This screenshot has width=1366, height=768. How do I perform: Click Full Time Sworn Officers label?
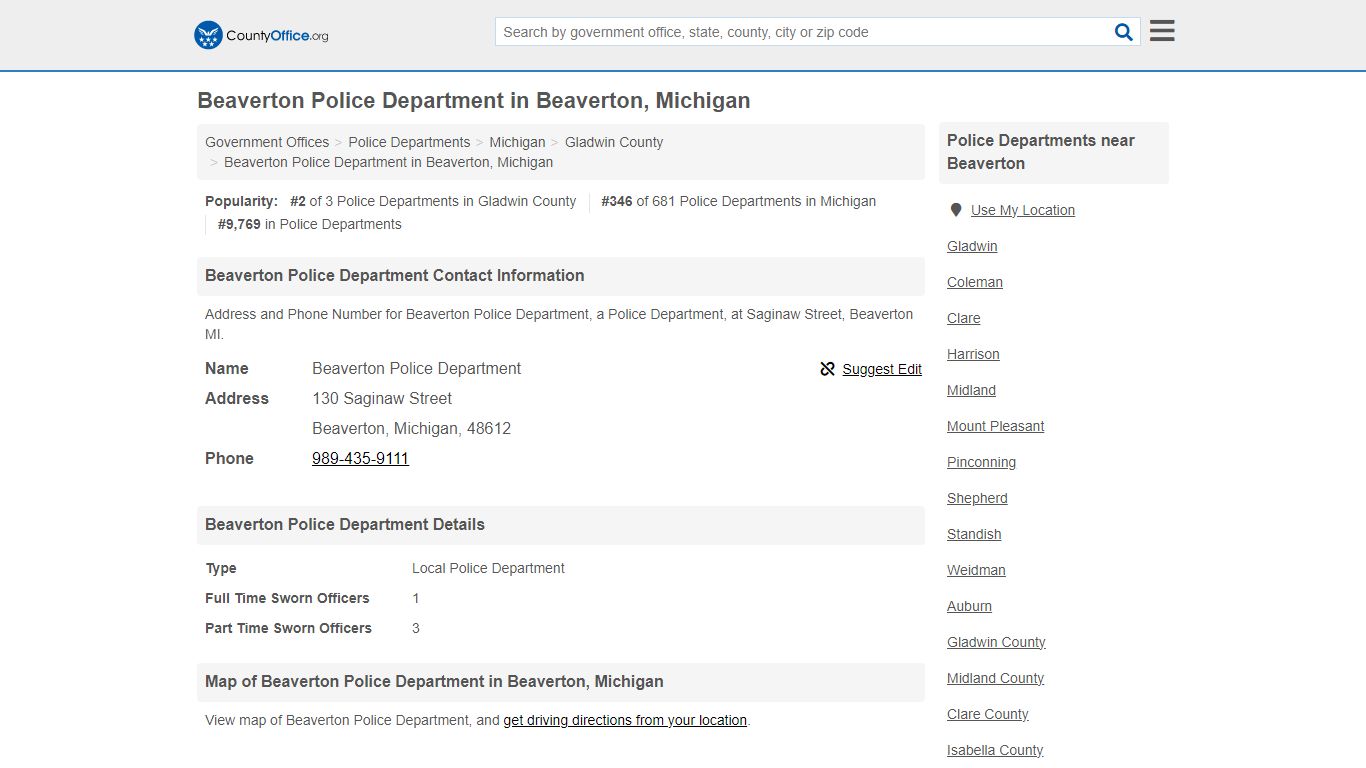pyautogui.click(x=287, y=598)
